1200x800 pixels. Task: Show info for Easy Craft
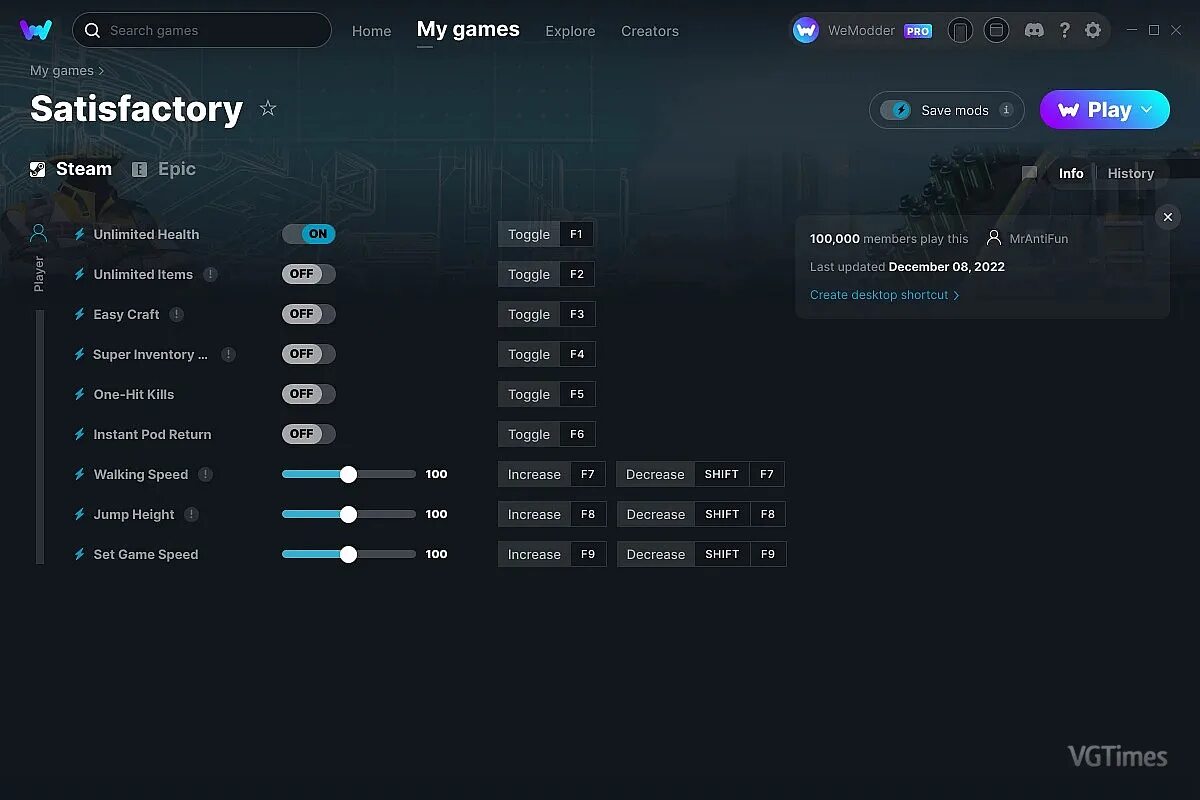coord(176,314)
